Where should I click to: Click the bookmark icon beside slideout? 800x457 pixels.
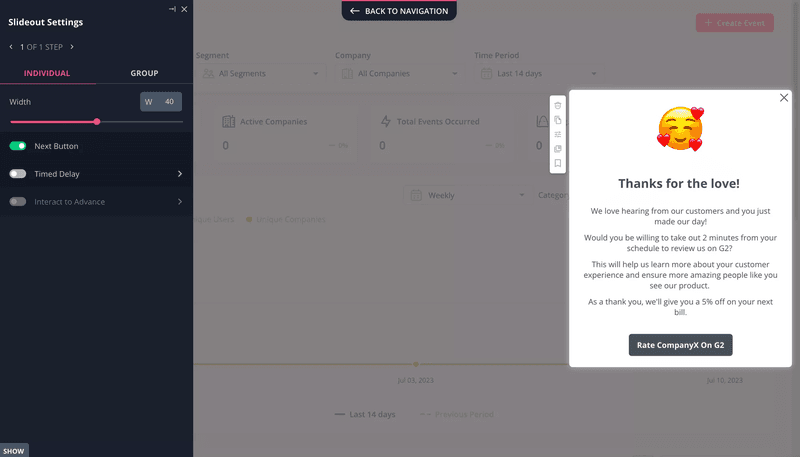[558, 163]
